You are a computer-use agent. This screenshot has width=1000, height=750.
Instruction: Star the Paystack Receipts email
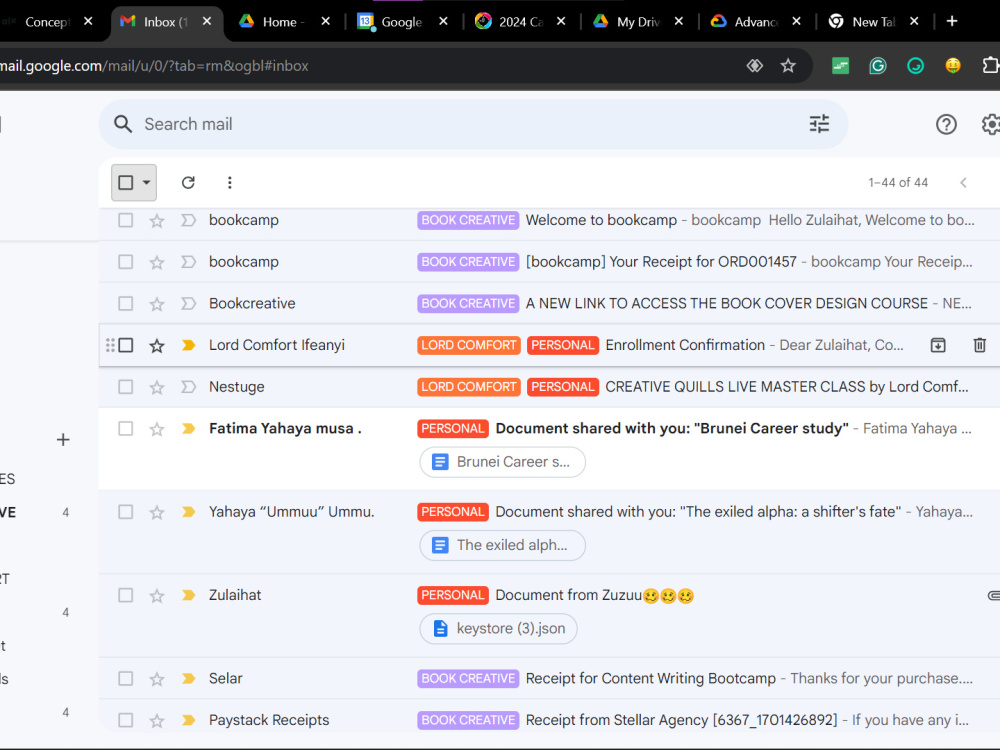(157, 721)
